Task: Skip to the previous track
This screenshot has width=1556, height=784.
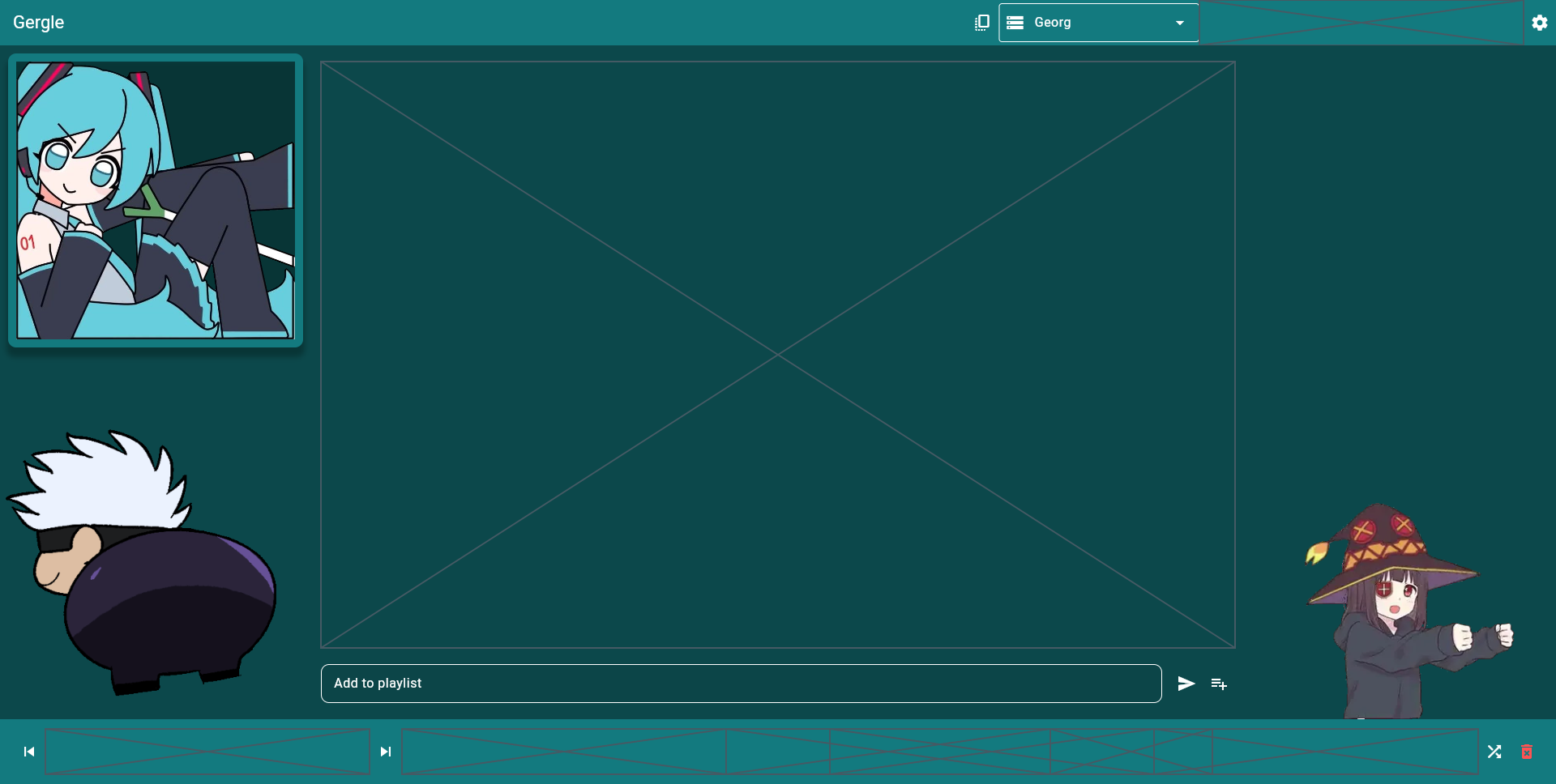Action: [x=29, y=752]
